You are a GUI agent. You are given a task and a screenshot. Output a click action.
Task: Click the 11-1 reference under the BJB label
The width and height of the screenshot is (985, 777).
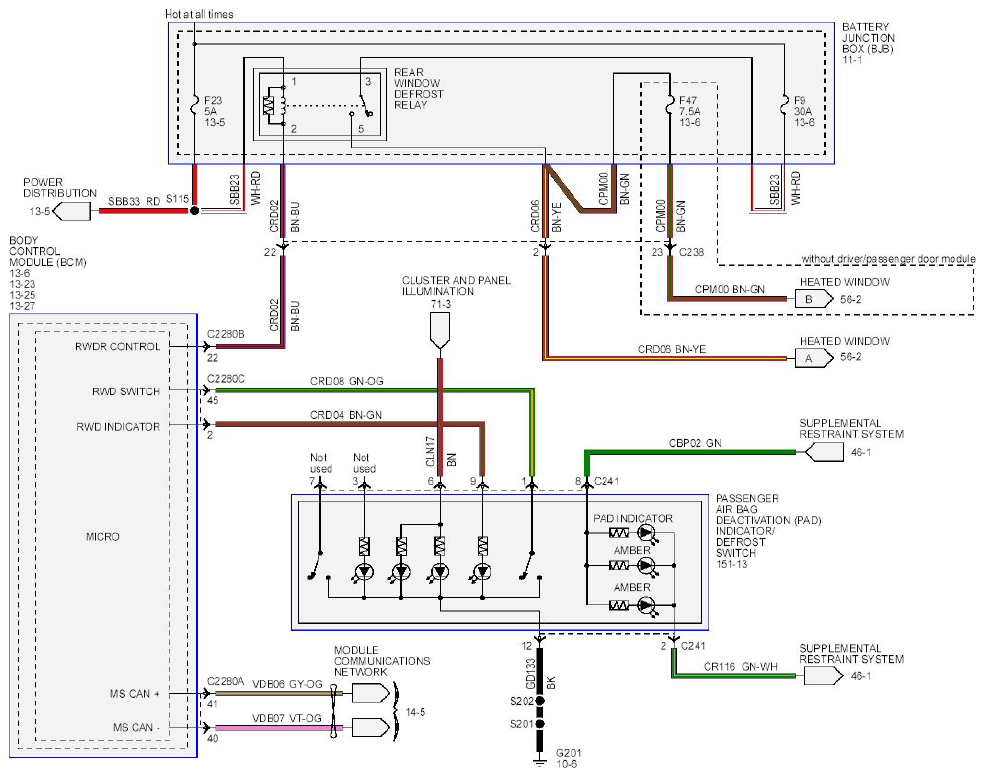[x=852, y=60]
